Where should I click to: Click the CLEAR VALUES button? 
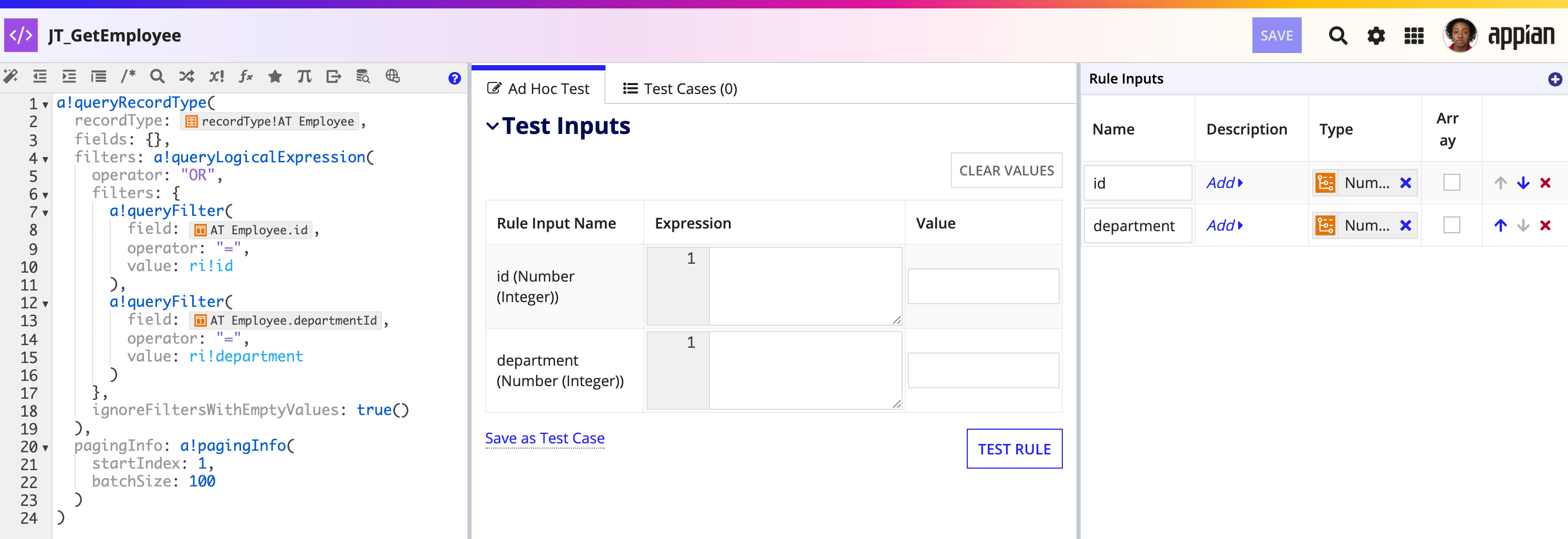[x=1006, y=171]
